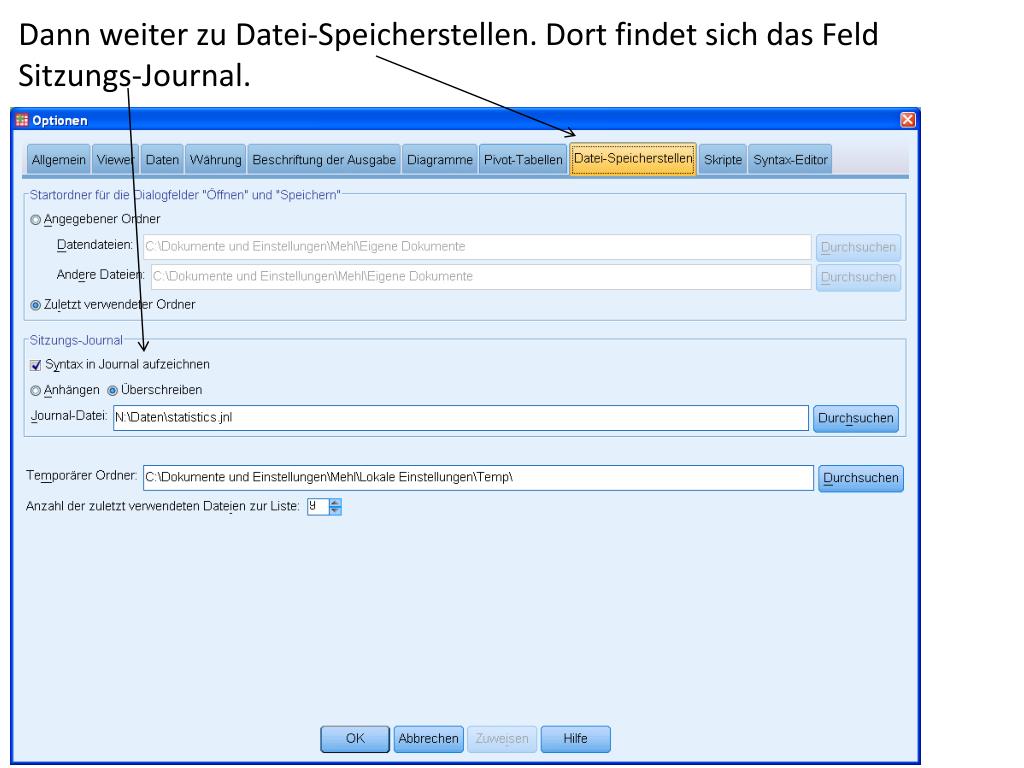Click the Startordner group label text
This screenshot has height=768, width=1024.
(x=185, y=195)
